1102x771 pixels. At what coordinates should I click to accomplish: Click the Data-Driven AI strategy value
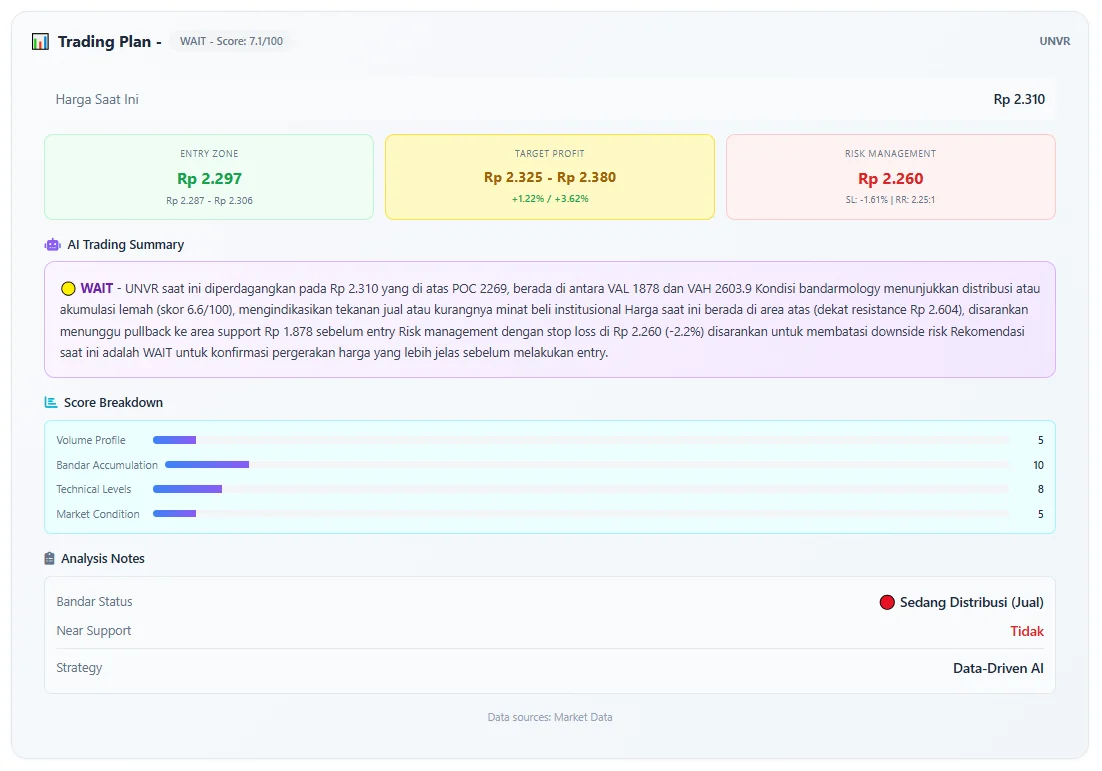tap(998, 668)
